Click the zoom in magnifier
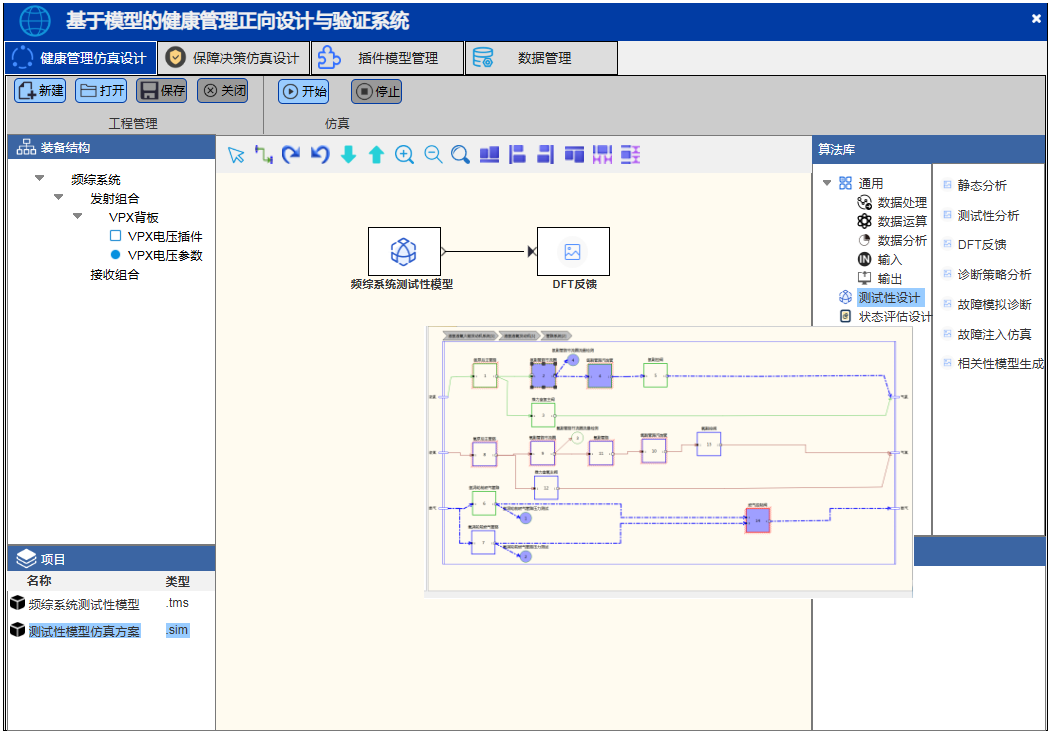Image resolution: width=1052 pixels, height=734 pixels. coord(404,155)
